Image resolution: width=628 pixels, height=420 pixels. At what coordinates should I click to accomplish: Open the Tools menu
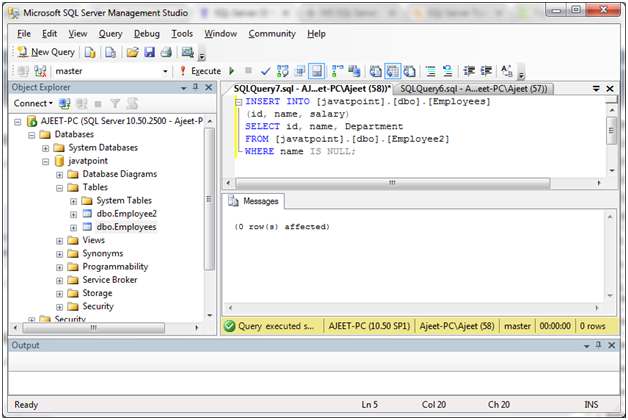(x=182, y=34)
